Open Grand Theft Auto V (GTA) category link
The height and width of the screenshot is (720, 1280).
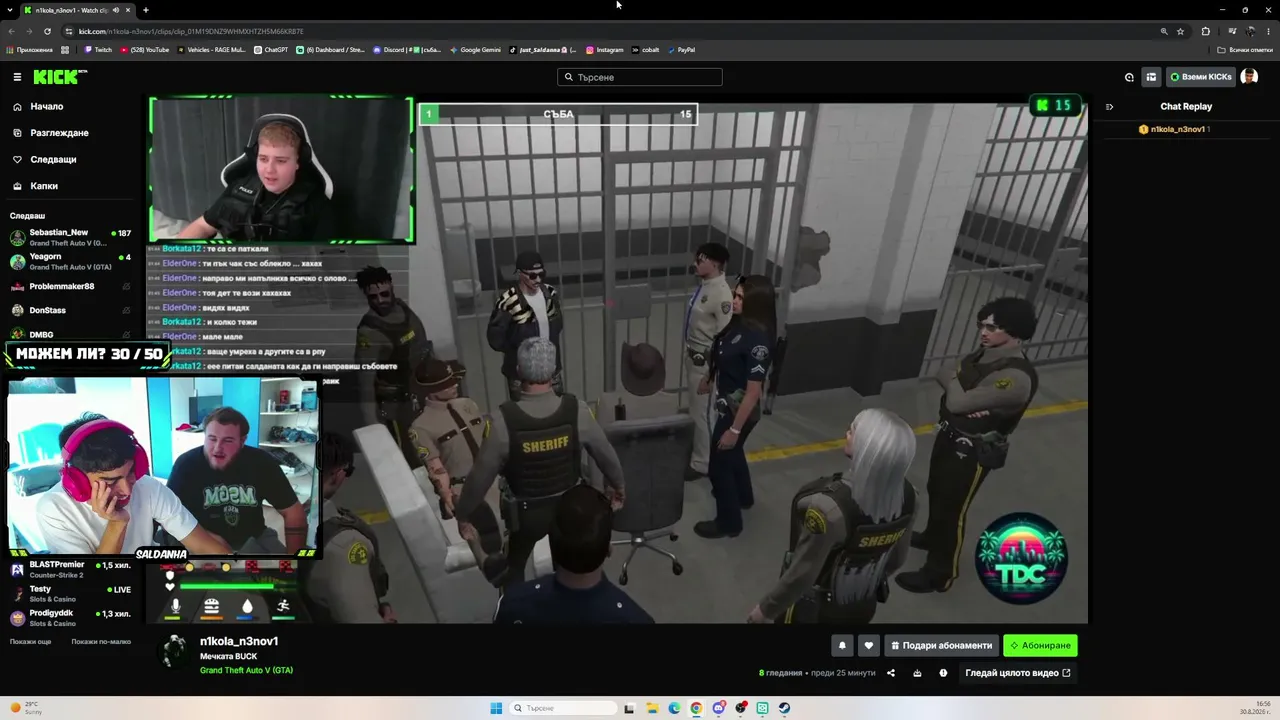coord(246,670)
